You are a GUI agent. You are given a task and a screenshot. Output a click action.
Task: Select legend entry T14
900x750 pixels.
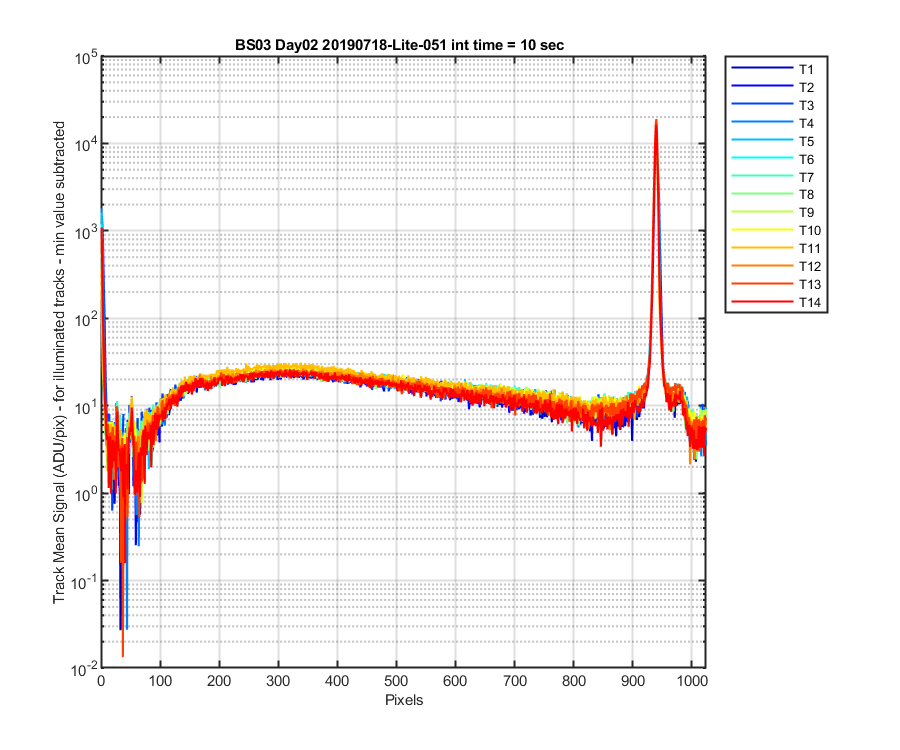coord(776,302)
